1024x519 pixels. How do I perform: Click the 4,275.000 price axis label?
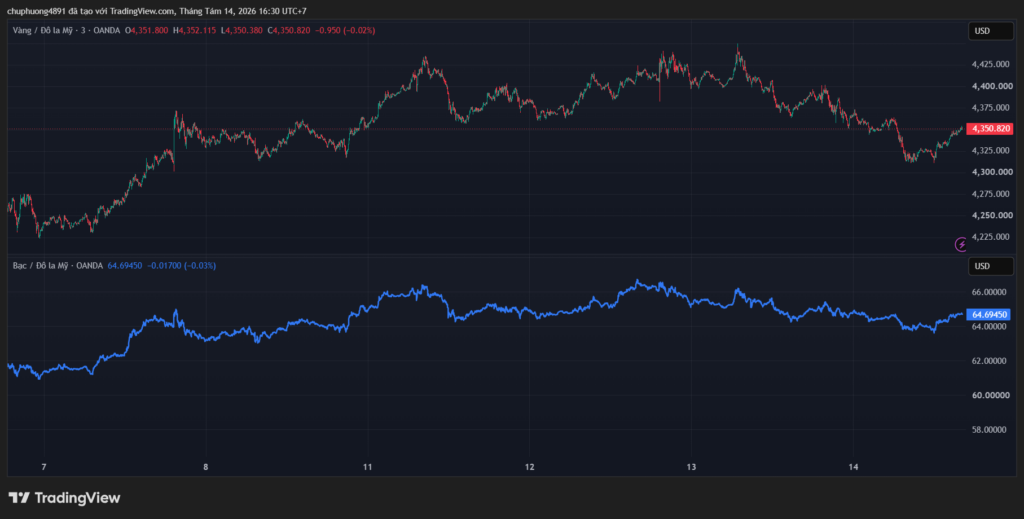click(x=991, y=194)
